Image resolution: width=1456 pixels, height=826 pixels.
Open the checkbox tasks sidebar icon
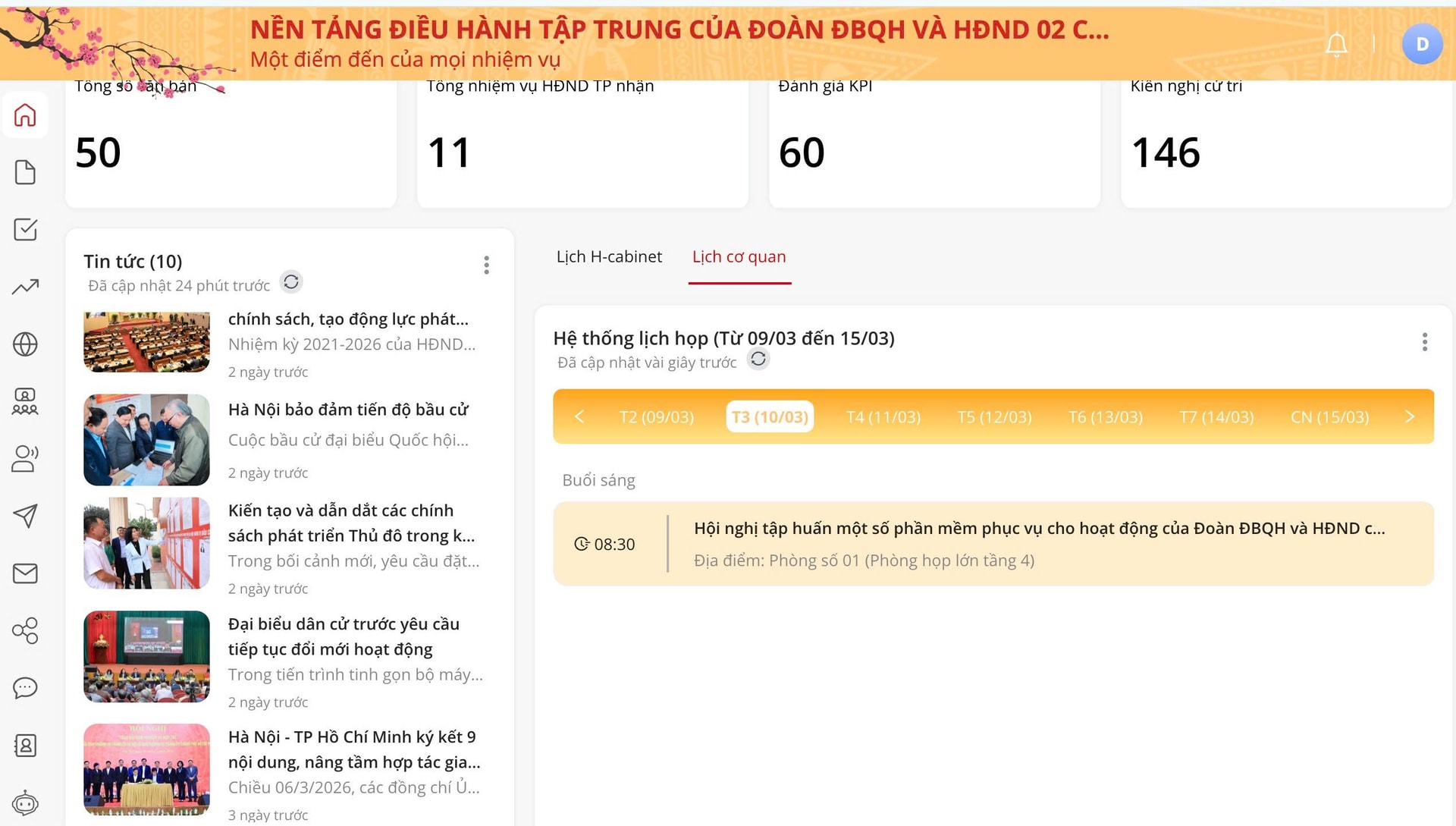(25, 229)
